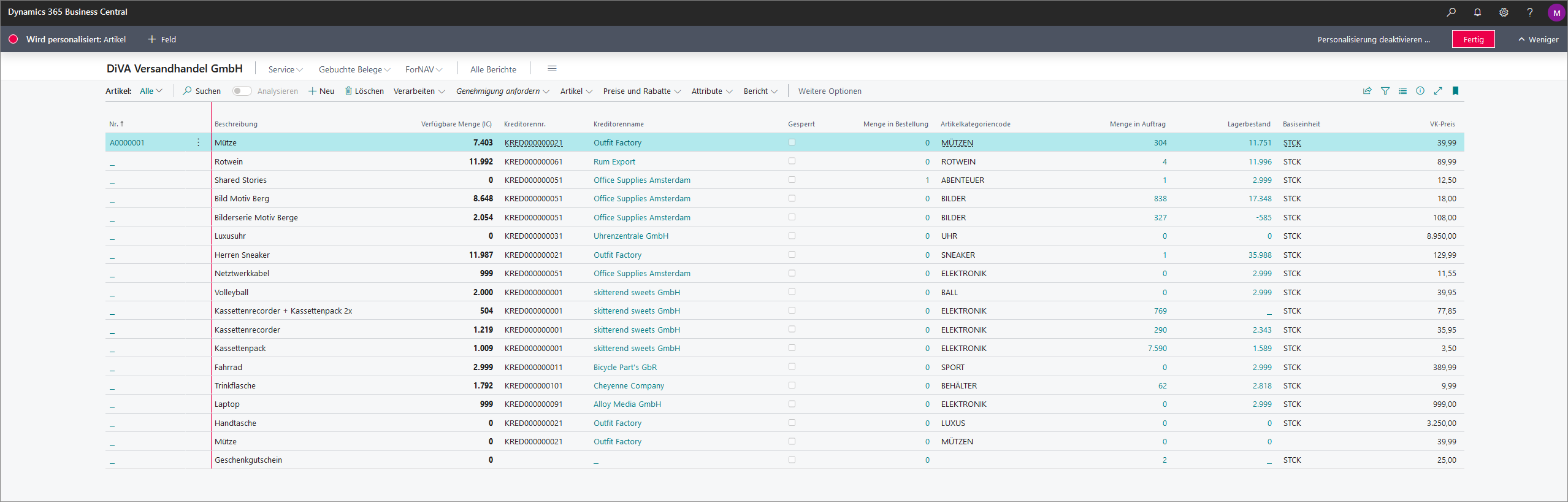
Task: Tick Gesperrt checkbox for Volleyball
Action: [792, 292]
